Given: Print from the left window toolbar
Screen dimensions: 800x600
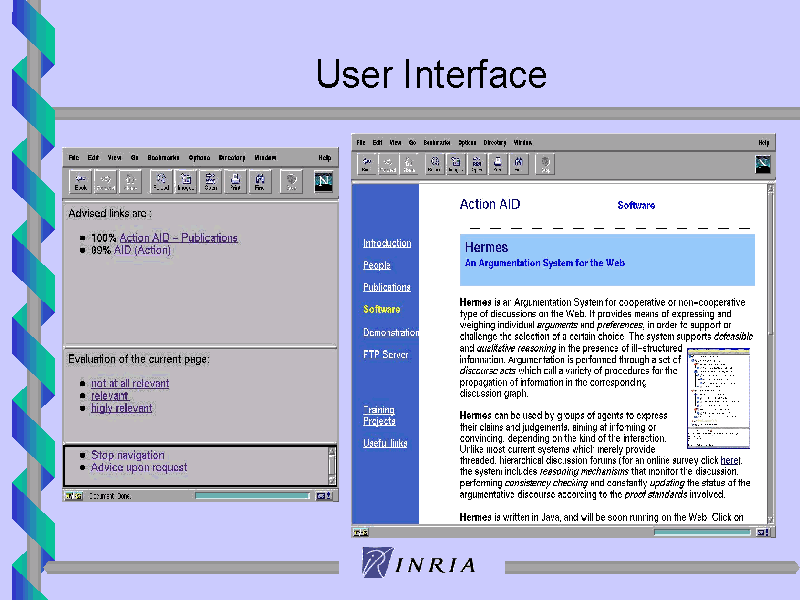Looking at the screenshot, I should tap(235, 181).
